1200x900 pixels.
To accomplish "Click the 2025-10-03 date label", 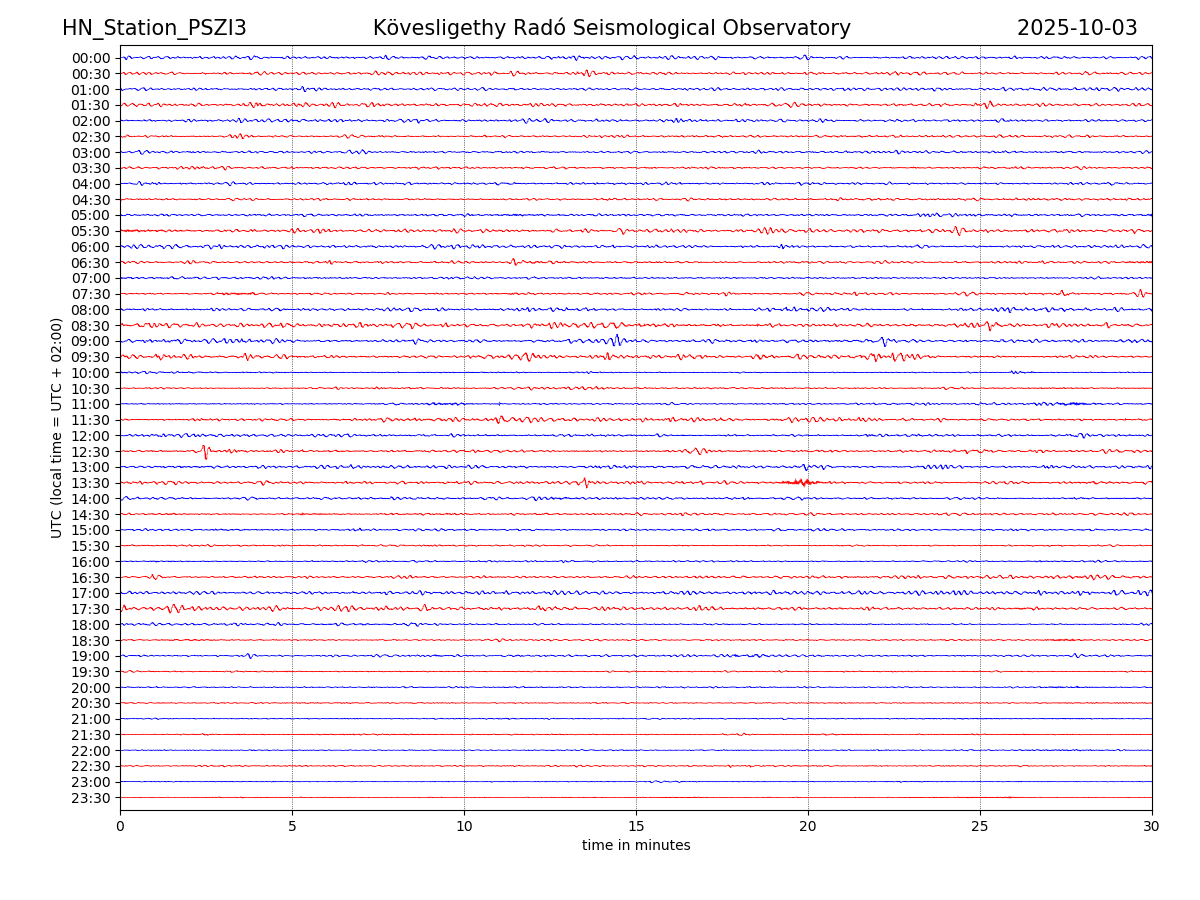I will [1077, 28].
